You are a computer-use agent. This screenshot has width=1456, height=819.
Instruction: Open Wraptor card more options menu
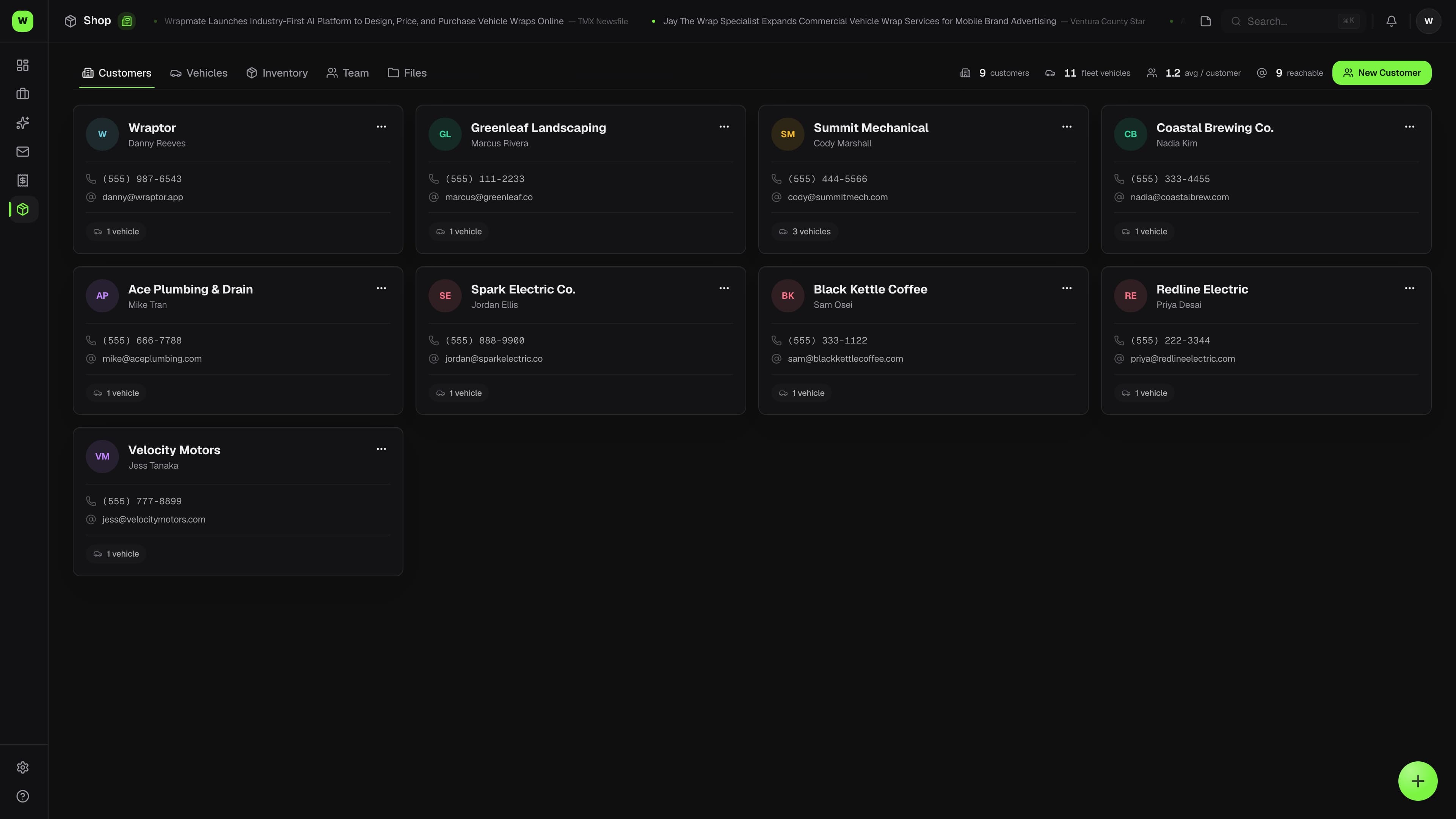pyautogui.click(x=381, y=127)
